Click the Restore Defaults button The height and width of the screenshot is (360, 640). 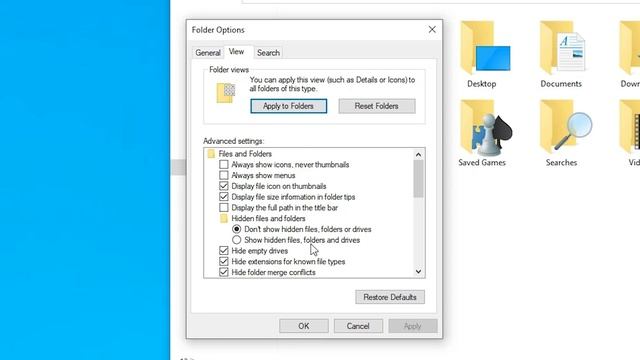[390, 297]
